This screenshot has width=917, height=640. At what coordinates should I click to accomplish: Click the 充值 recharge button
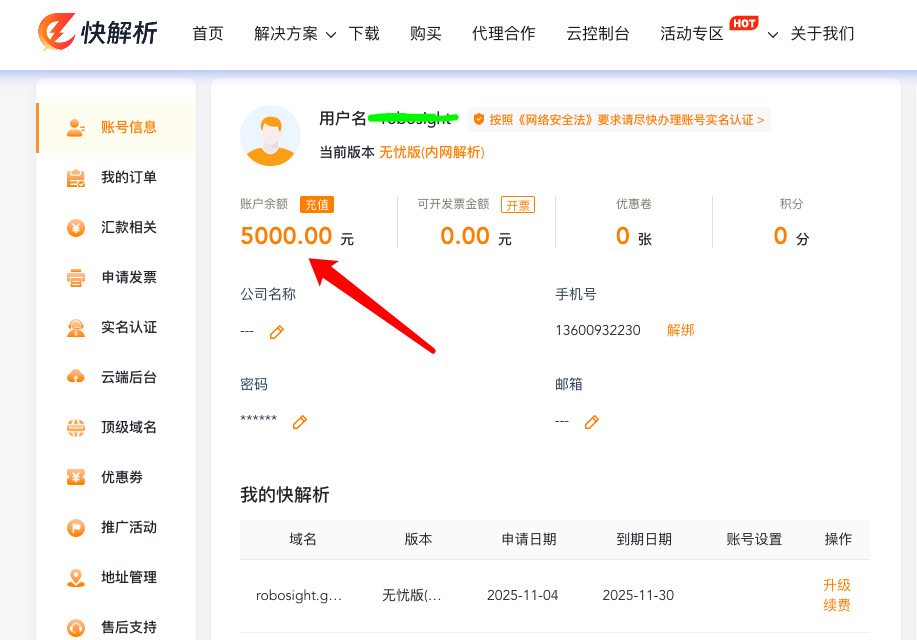[x=317, y=205]
